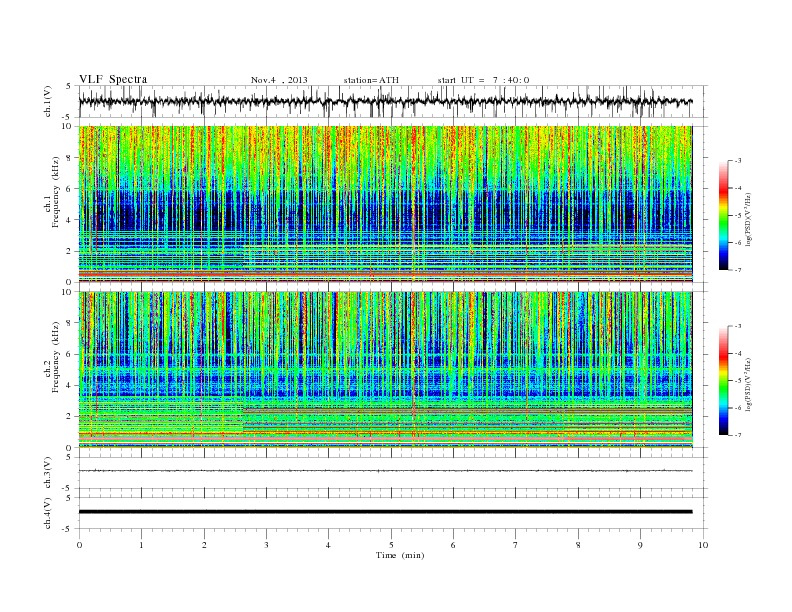
Task: Click the "-7" label on ch.1 color bar
Action: tap(737, 270)
